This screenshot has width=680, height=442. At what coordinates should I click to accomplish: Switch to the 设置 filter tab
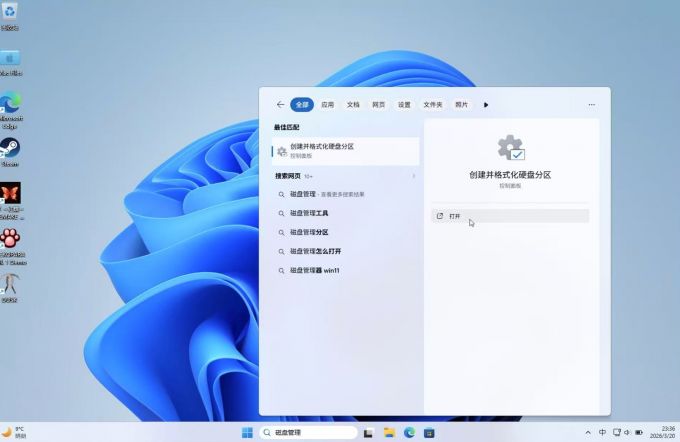click(x=404, y=105)
